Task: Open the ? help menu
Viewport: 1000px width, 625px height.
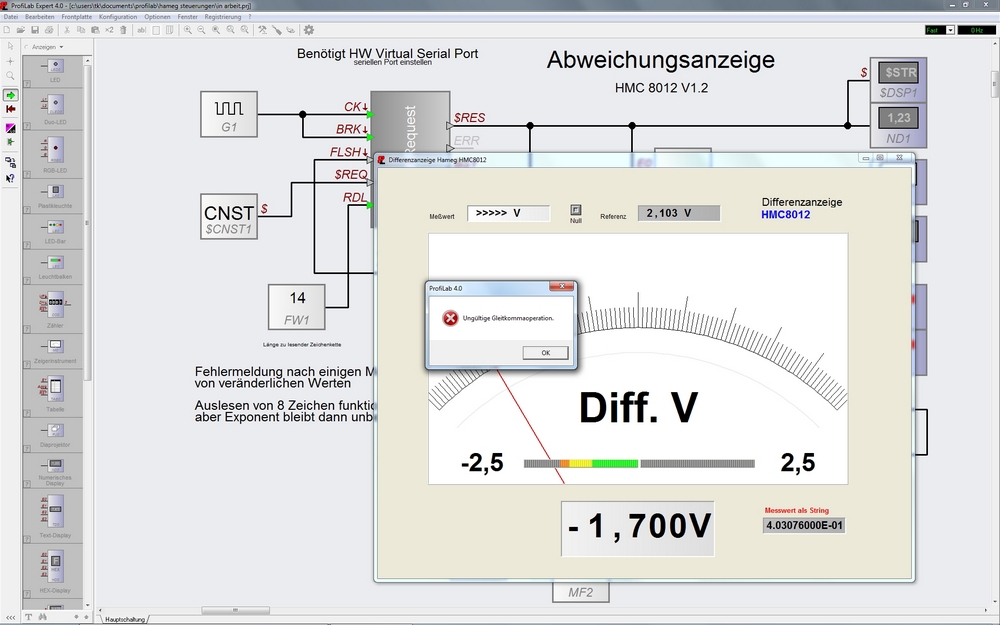Action: tap(249, 17)
